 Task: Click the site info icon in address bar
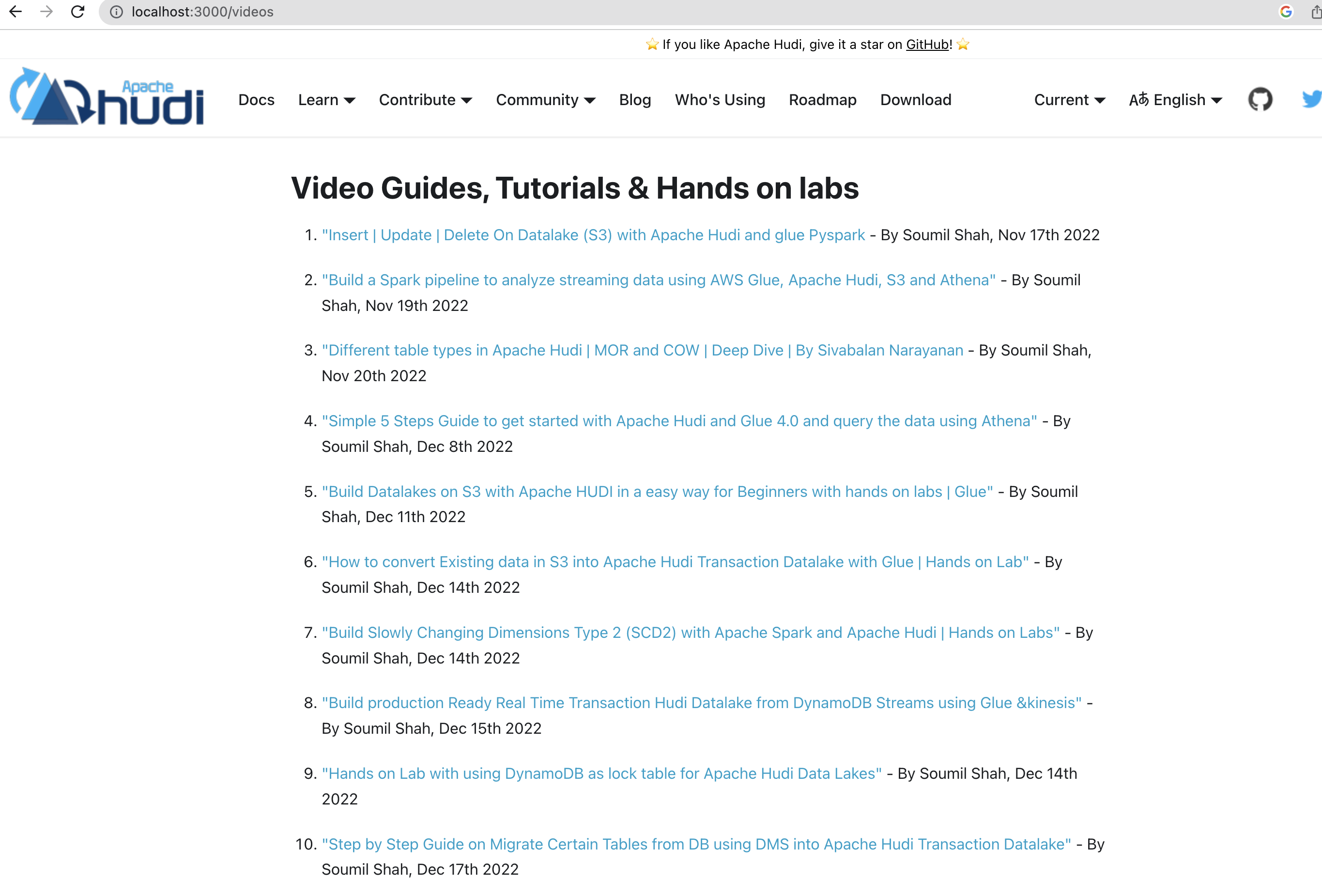(116, 12)
